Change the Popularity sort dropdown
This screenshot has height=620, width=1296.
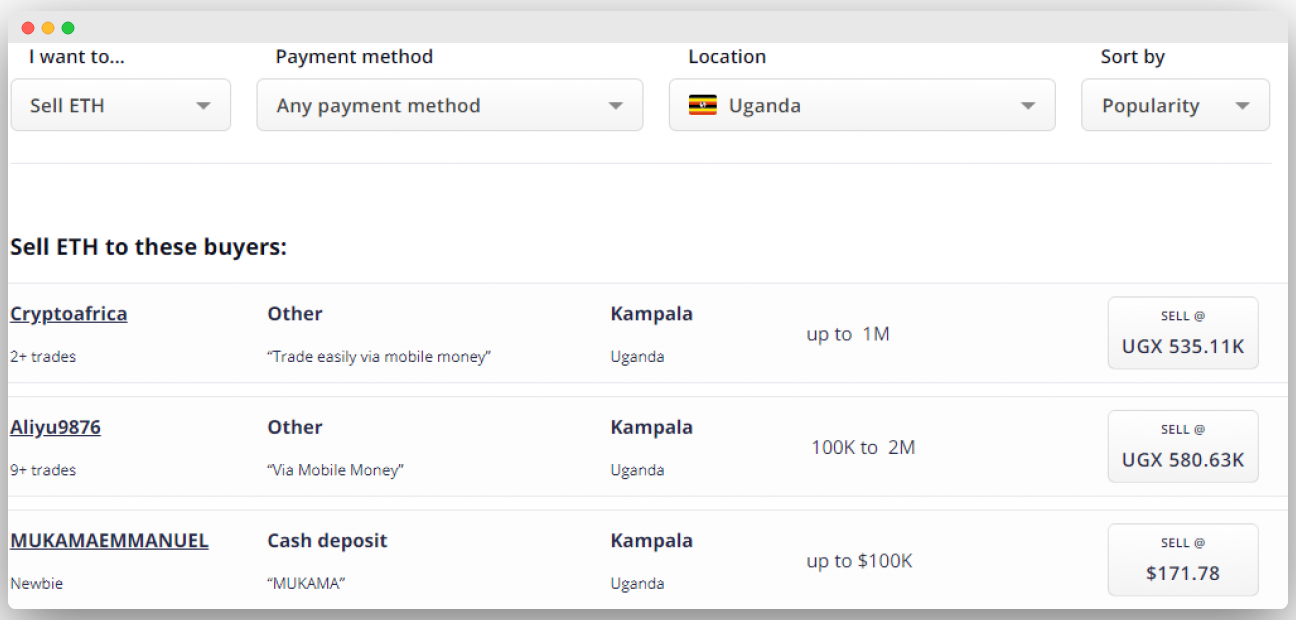pos(1175,105)
